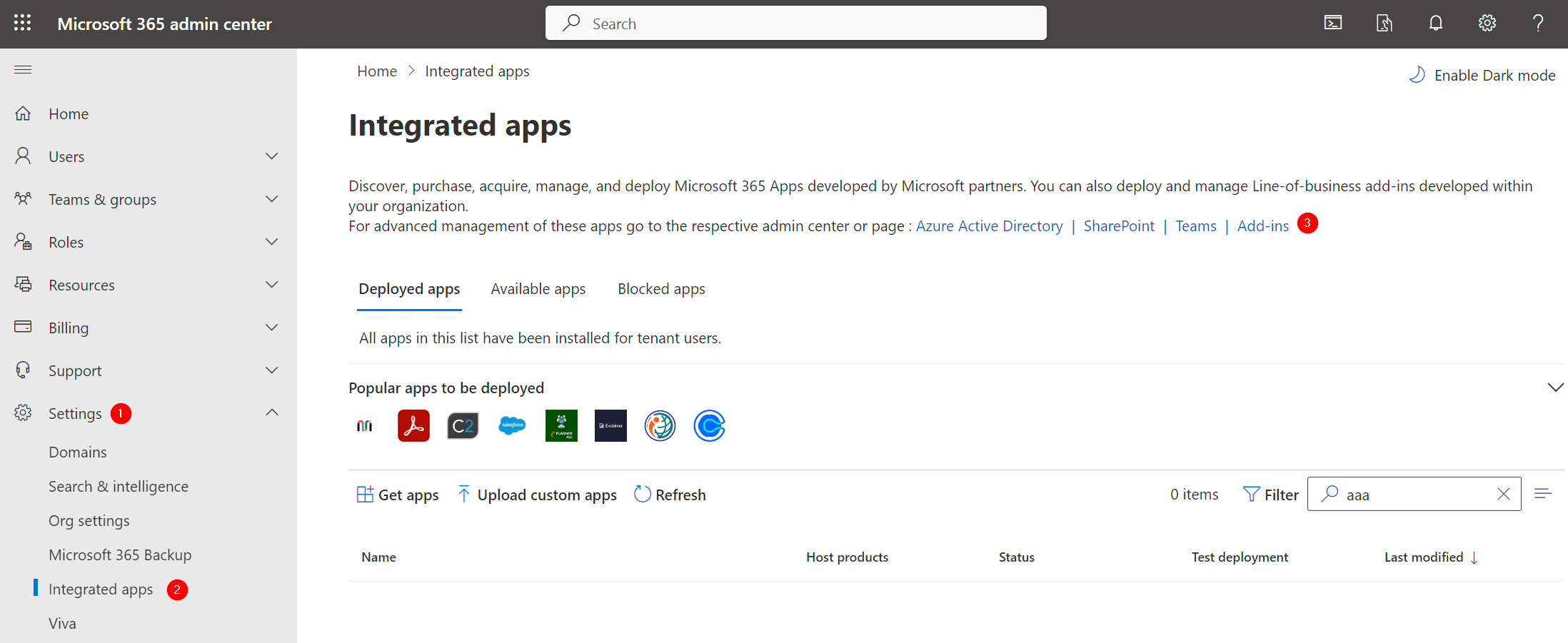Switch to the Available apps tab
This screenshot has width=1568, height=643.
(538, 288)
